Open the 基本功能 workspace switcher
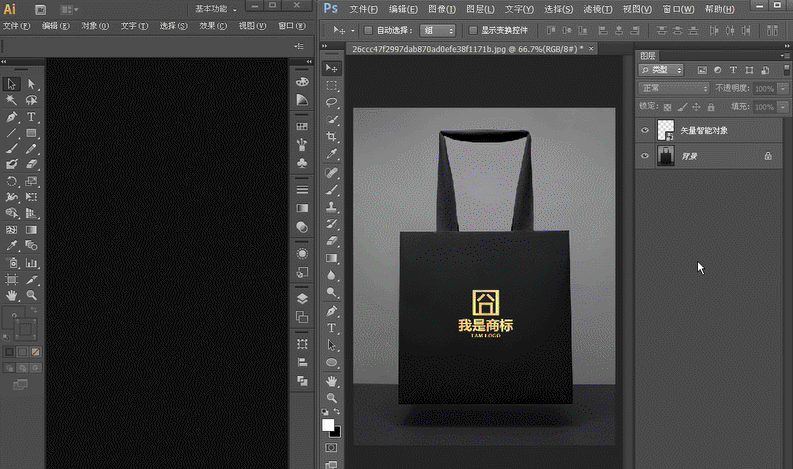Screen dimensions: 793x469 point(216,9)
